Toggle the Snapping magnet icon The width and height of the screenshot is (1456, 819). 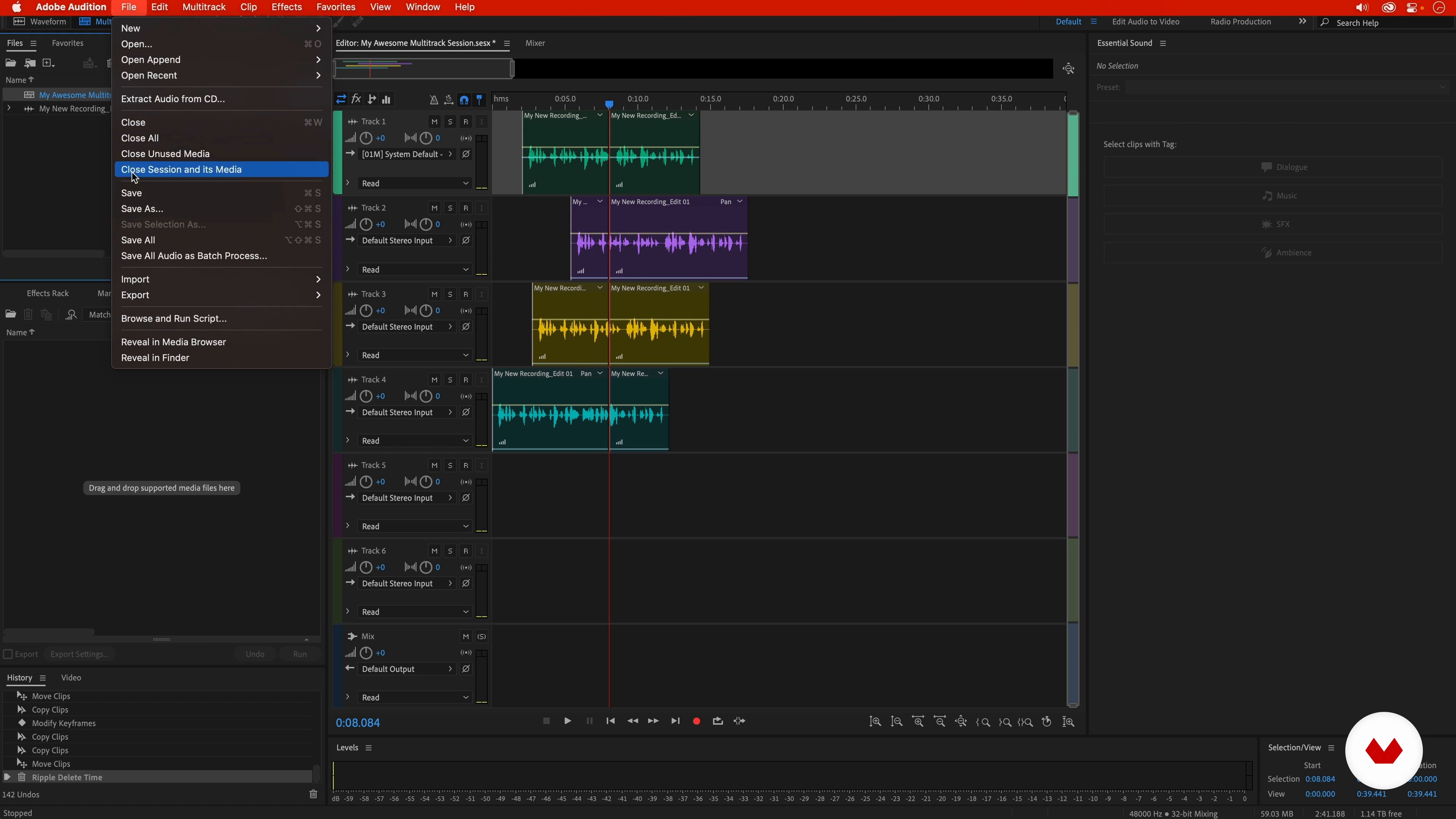pyautogui.click(x=464, y=100)
